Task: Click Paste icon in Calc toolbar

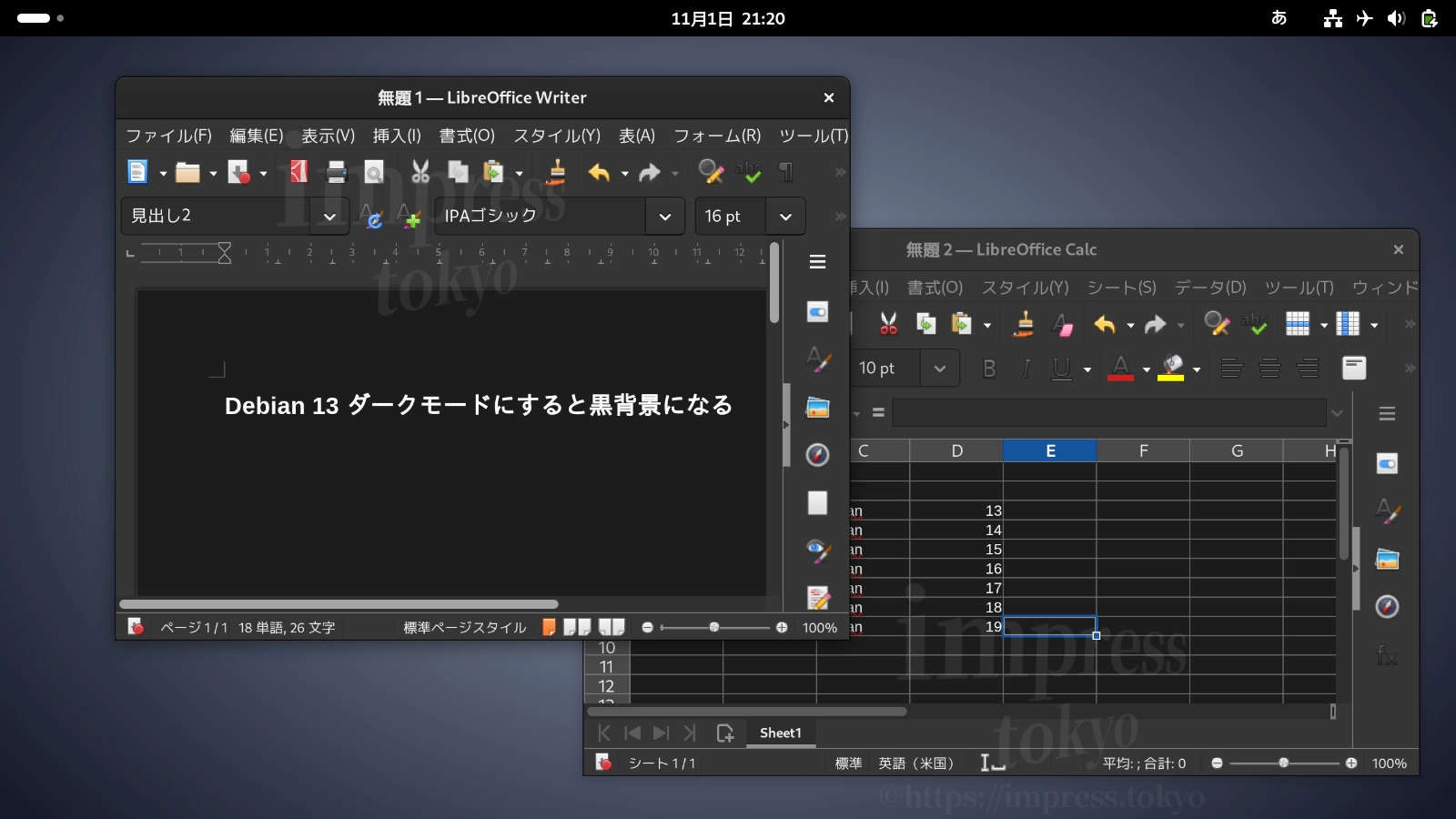Action: [x=962, y=324]
